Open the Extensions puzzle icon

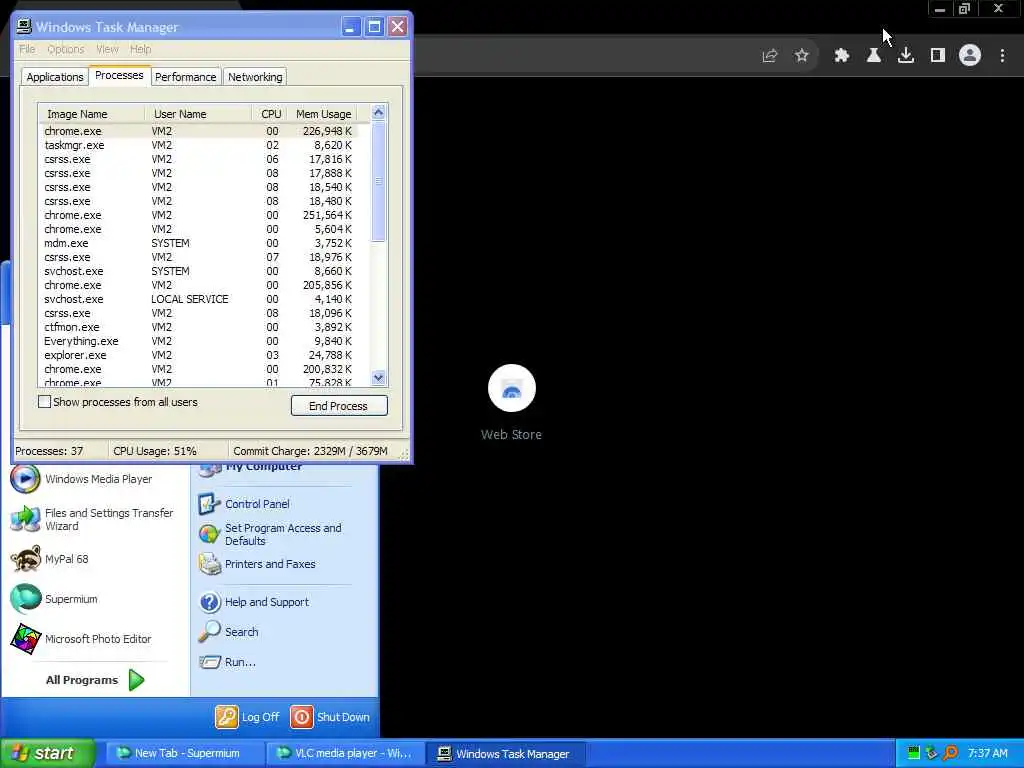click(x=842, y=56)
